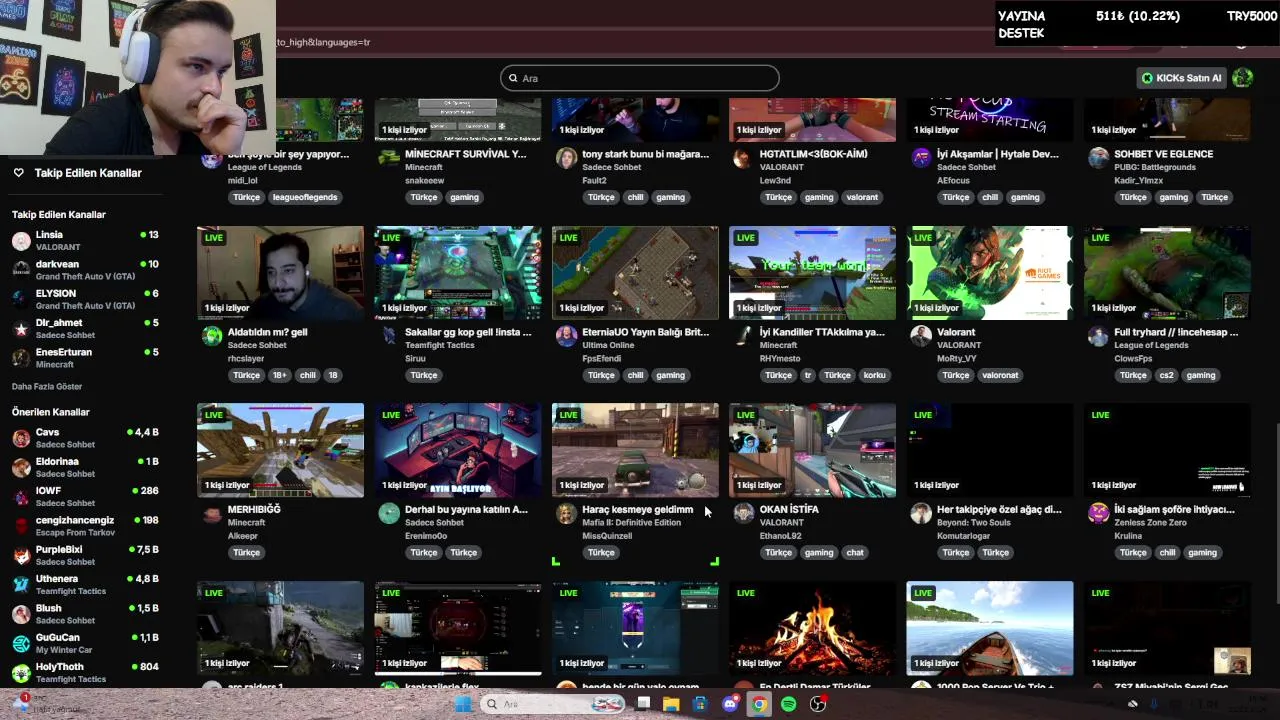Click Mo8ty_VY's avatar under Valorant stream
The height and width of the screenshot is (720, 1280).
pos(921,336)
